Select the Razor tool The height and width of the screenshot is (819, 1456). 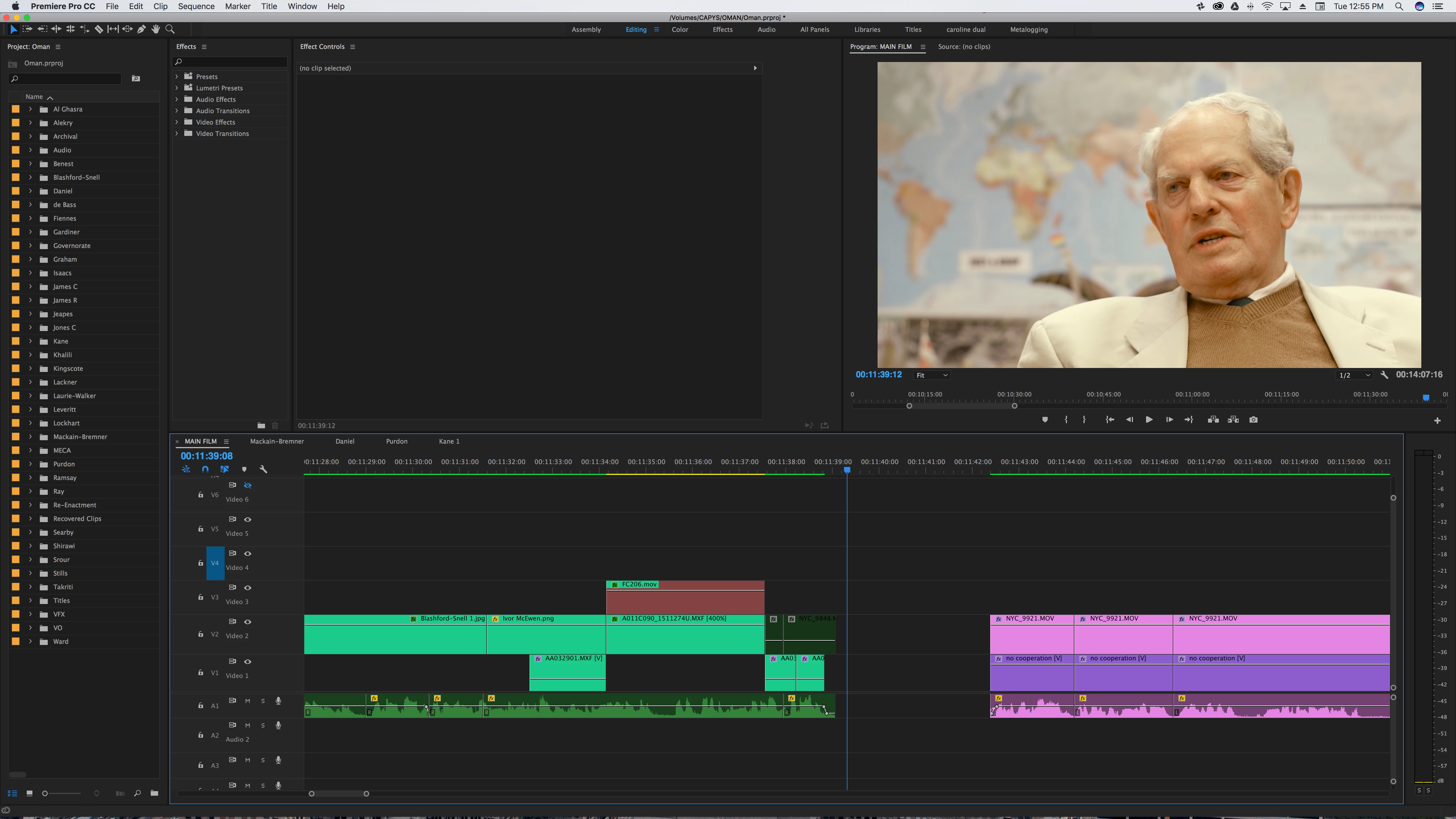pos(98,29)
